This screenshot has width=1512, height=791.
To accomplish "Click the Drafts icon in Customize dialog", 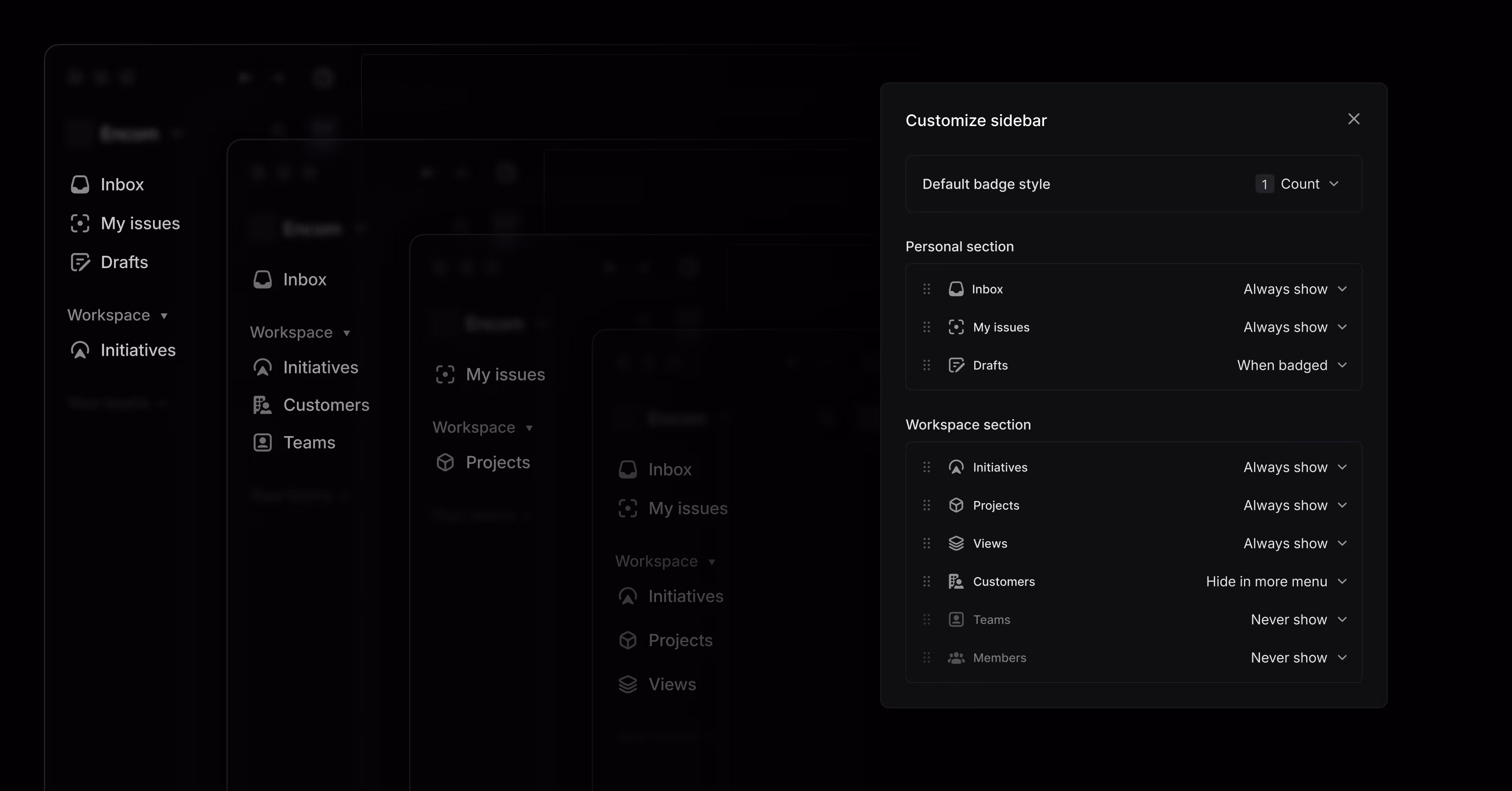I will tap(956, 365).
